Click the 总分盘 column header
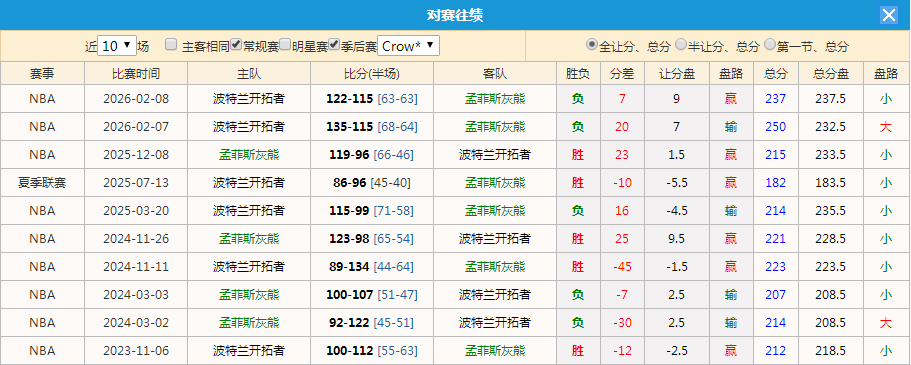The width and height of the screenshot is (911, 365). click(x=830, y=73)
